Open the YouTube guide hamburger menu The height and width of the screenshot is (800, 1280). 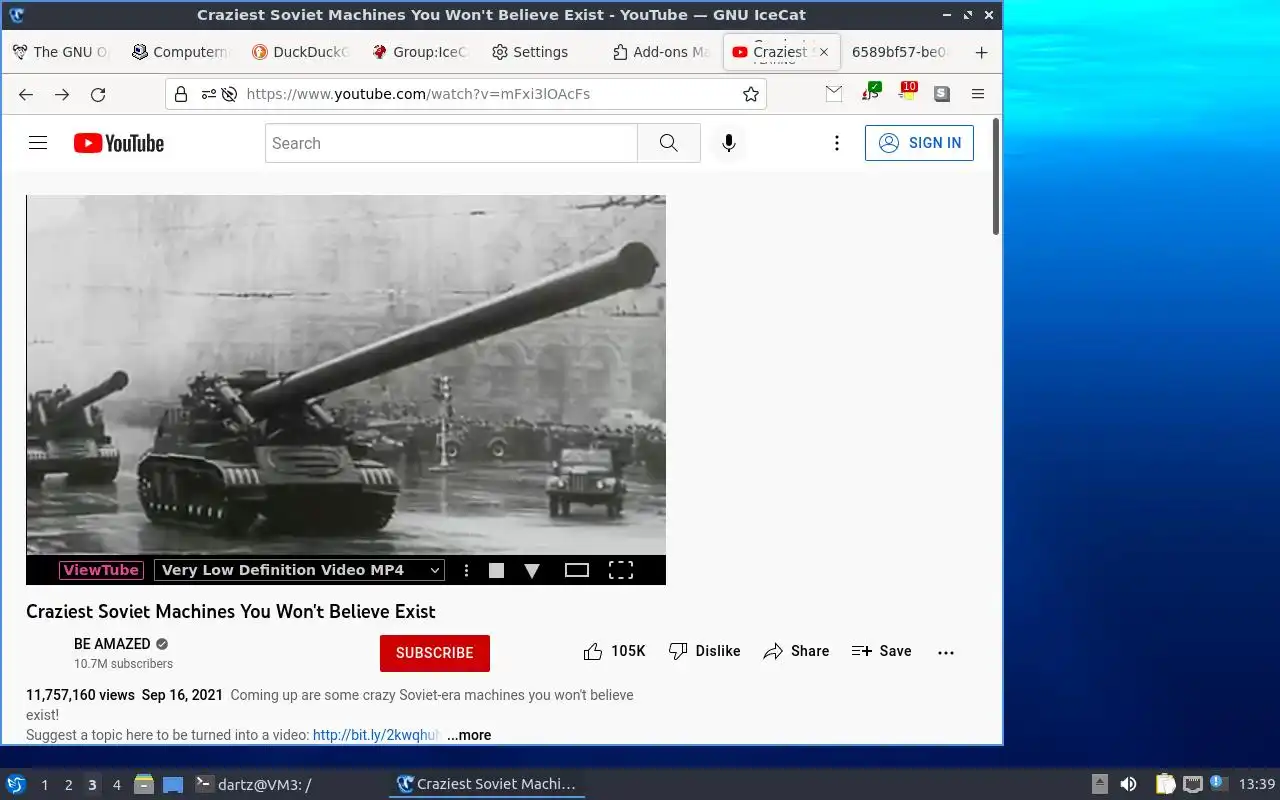[x=38, y=143]
